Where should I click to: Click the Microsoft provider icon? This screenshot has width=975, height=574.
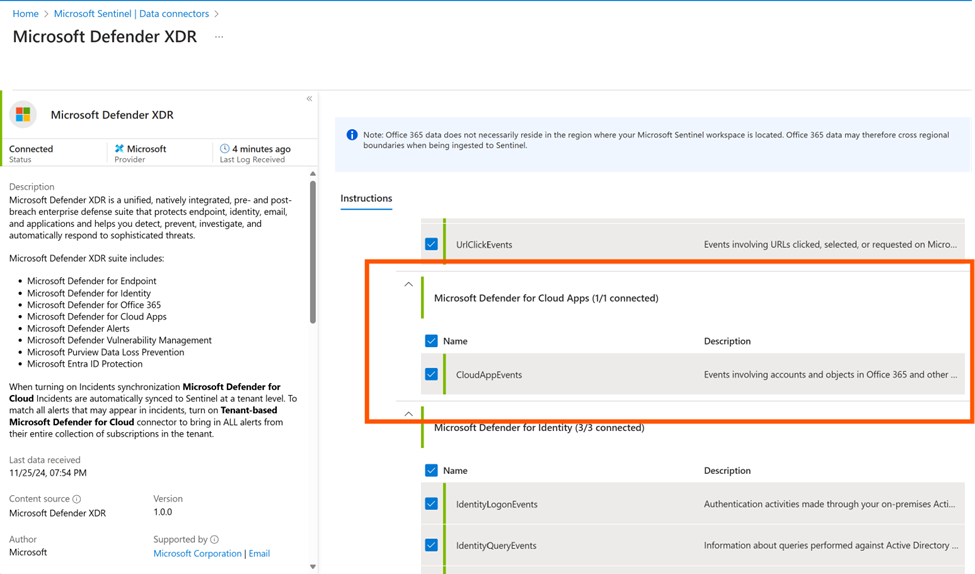pos(119,149)
